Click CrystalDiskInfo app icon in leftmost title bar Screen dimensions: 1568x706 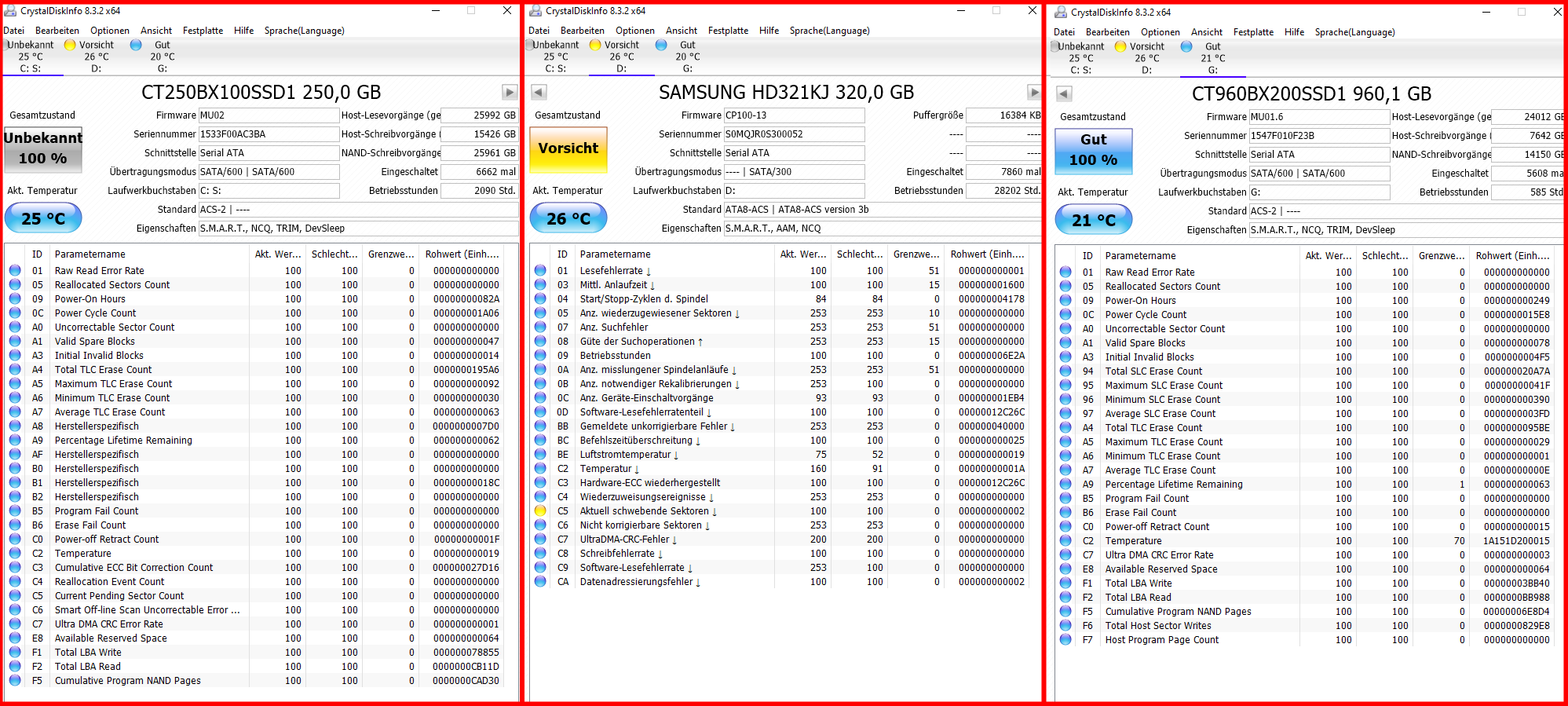click(x=10, y=11)
